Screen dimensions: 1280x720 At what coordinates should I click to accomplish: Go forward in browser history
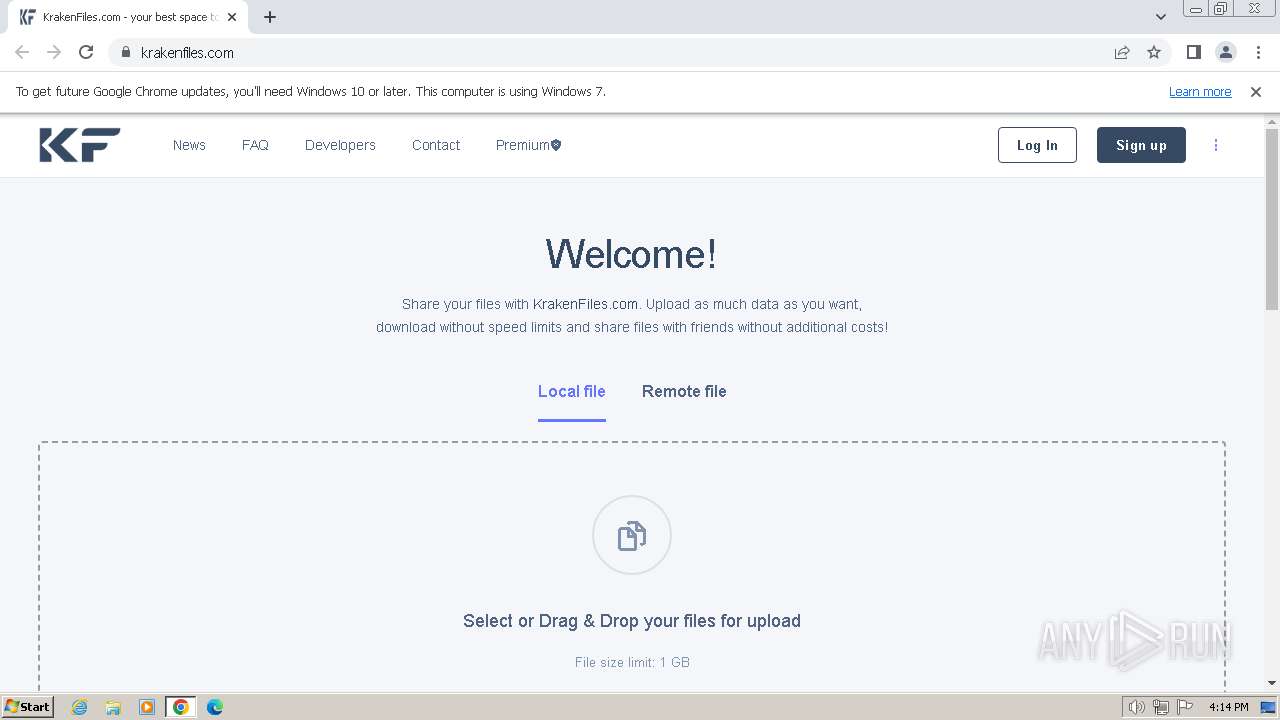point(54,52)
